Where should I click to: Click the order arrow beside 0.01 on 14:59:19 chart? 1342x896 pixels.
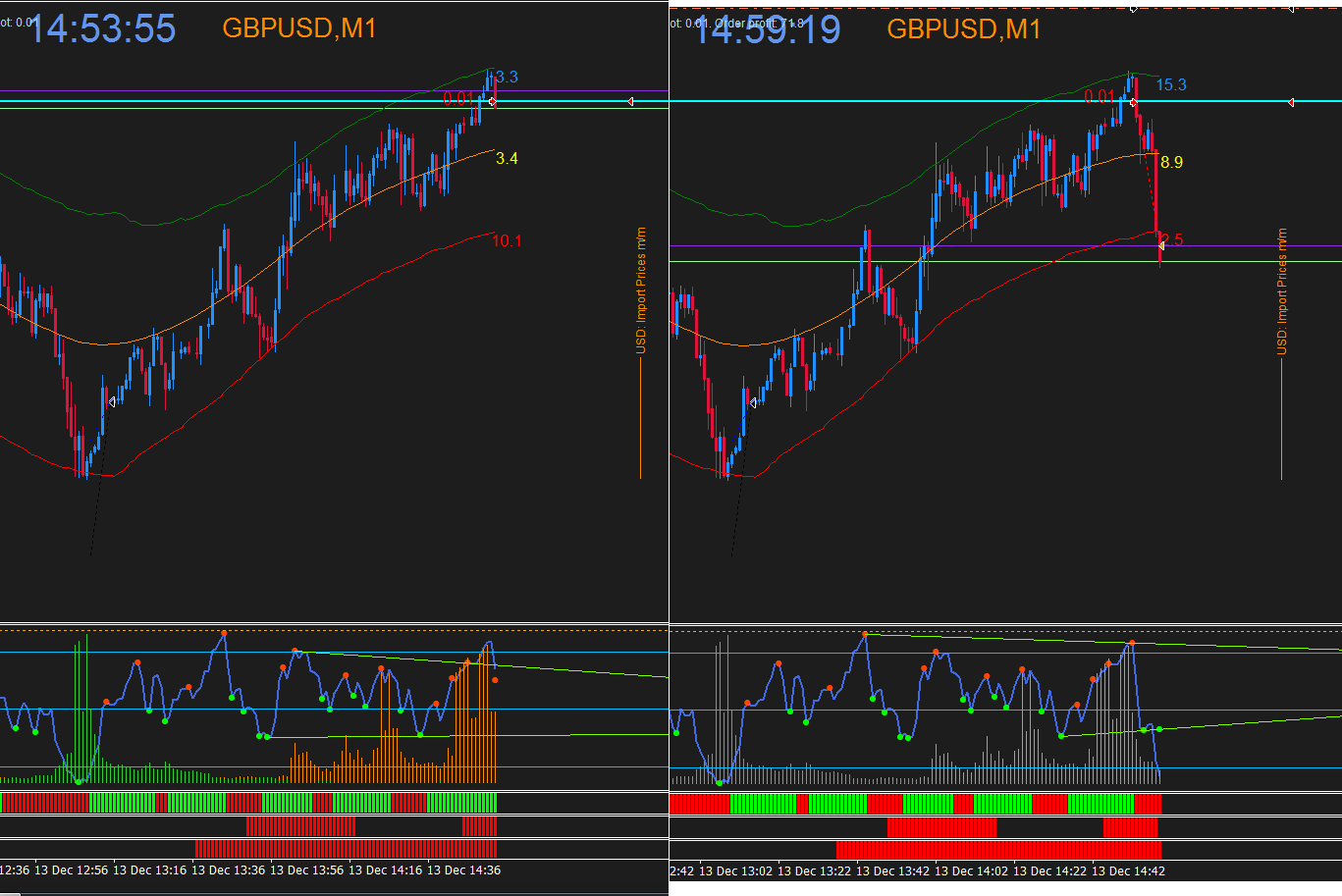point(1134,102)
